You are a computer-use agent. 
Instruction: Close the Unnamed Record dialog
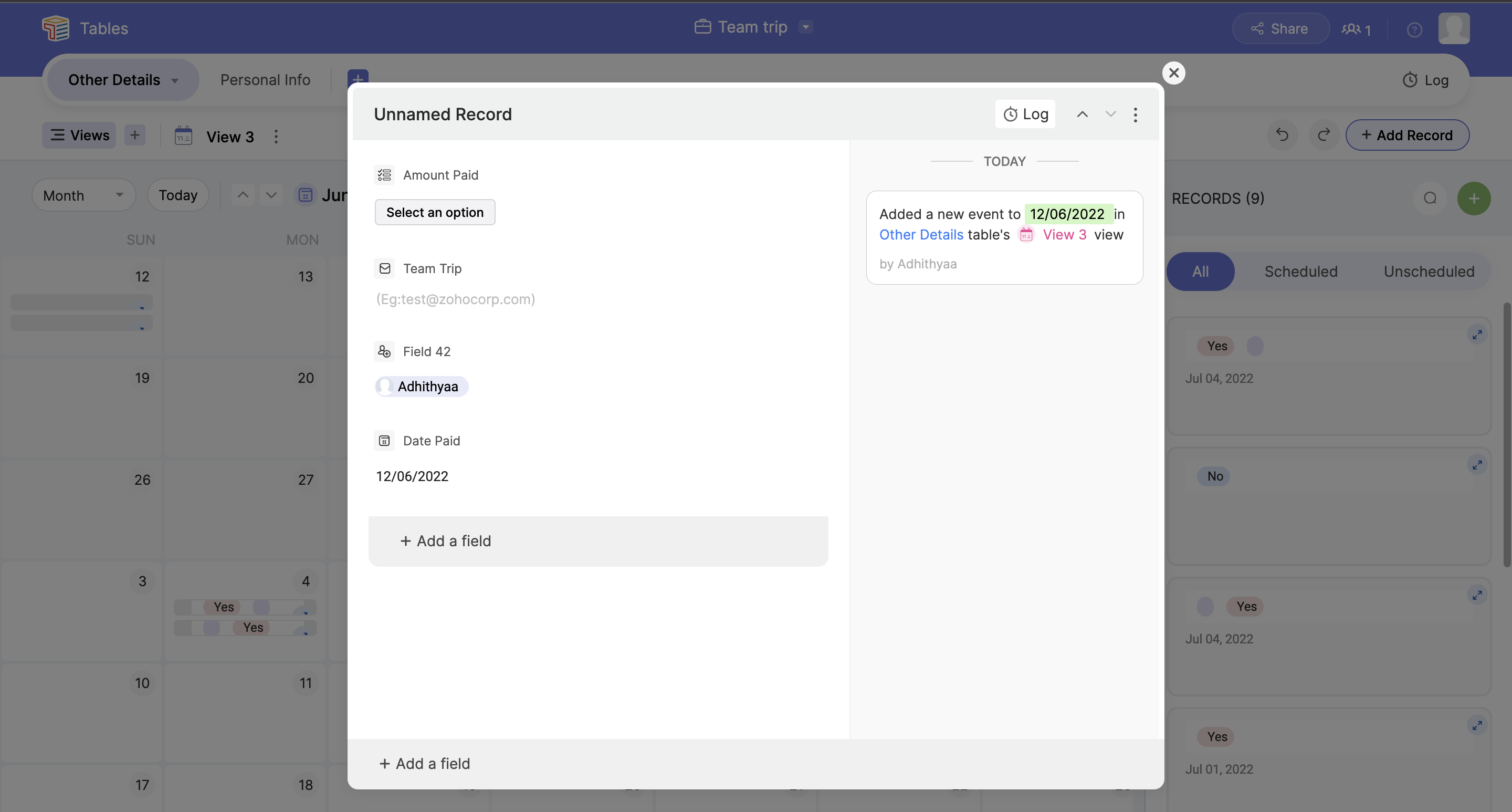point(1173,73)
